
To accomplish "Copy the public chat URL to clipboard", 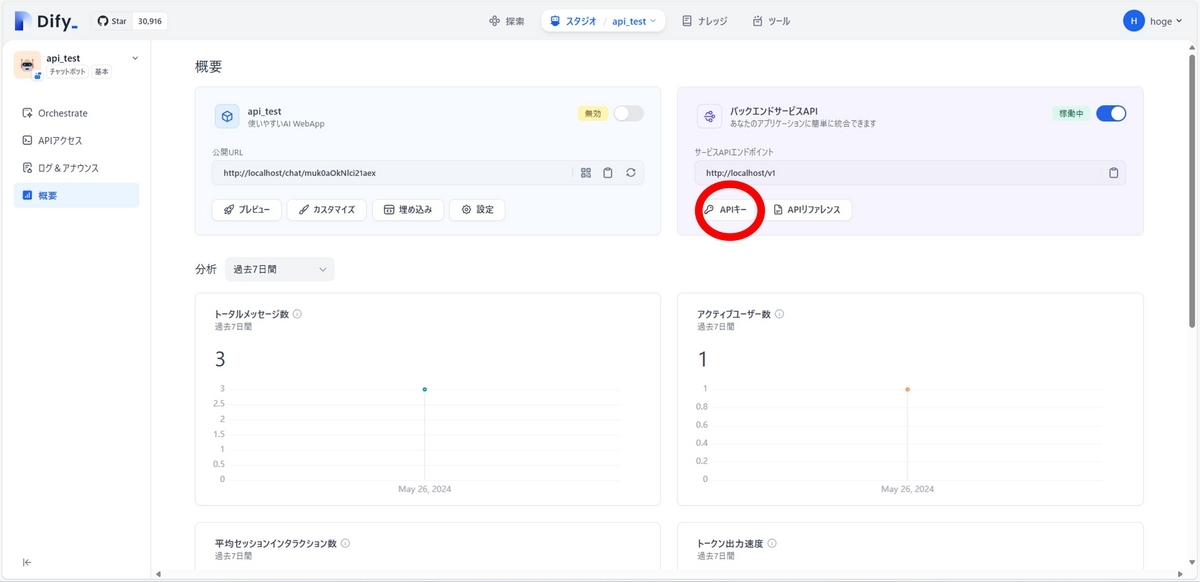I will (x=608, y=172).
